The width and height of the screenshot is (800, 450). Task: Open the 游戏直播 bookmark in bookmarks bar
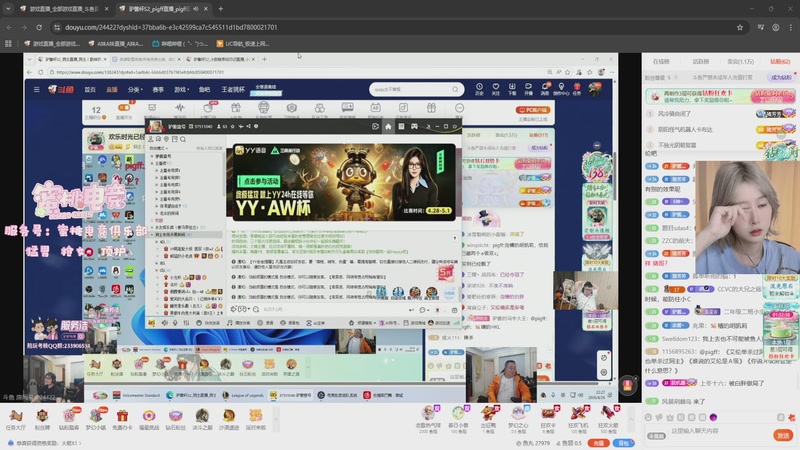[x=52, y=44]
